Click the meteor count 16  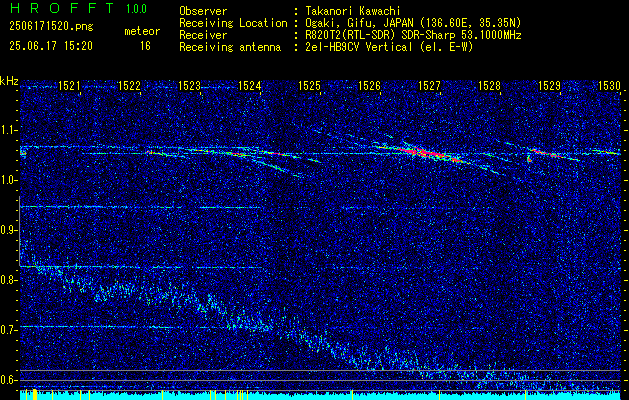pyautogui.click(x=145, y=46)
